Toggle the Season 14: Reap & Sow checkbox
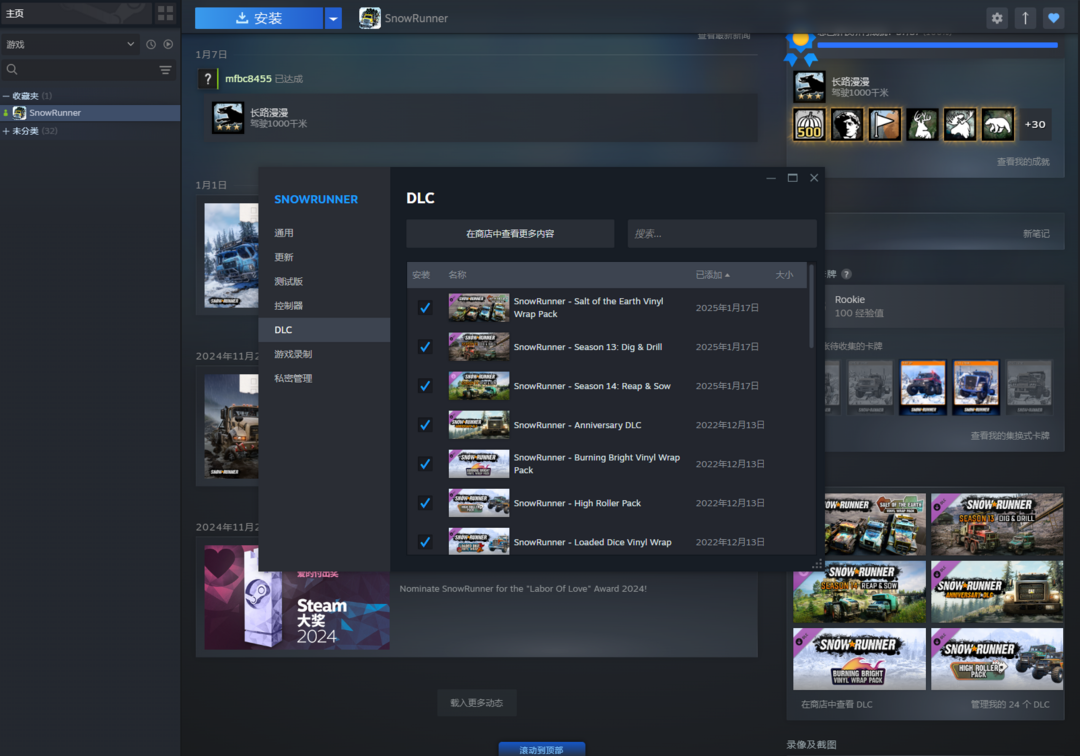The image size is (1080, 756). coord(425,386)
